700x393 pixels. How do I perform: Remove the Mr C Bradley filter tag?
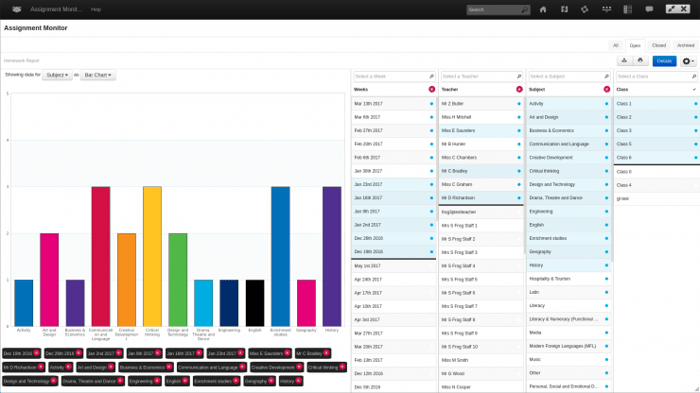click(326, 353)
